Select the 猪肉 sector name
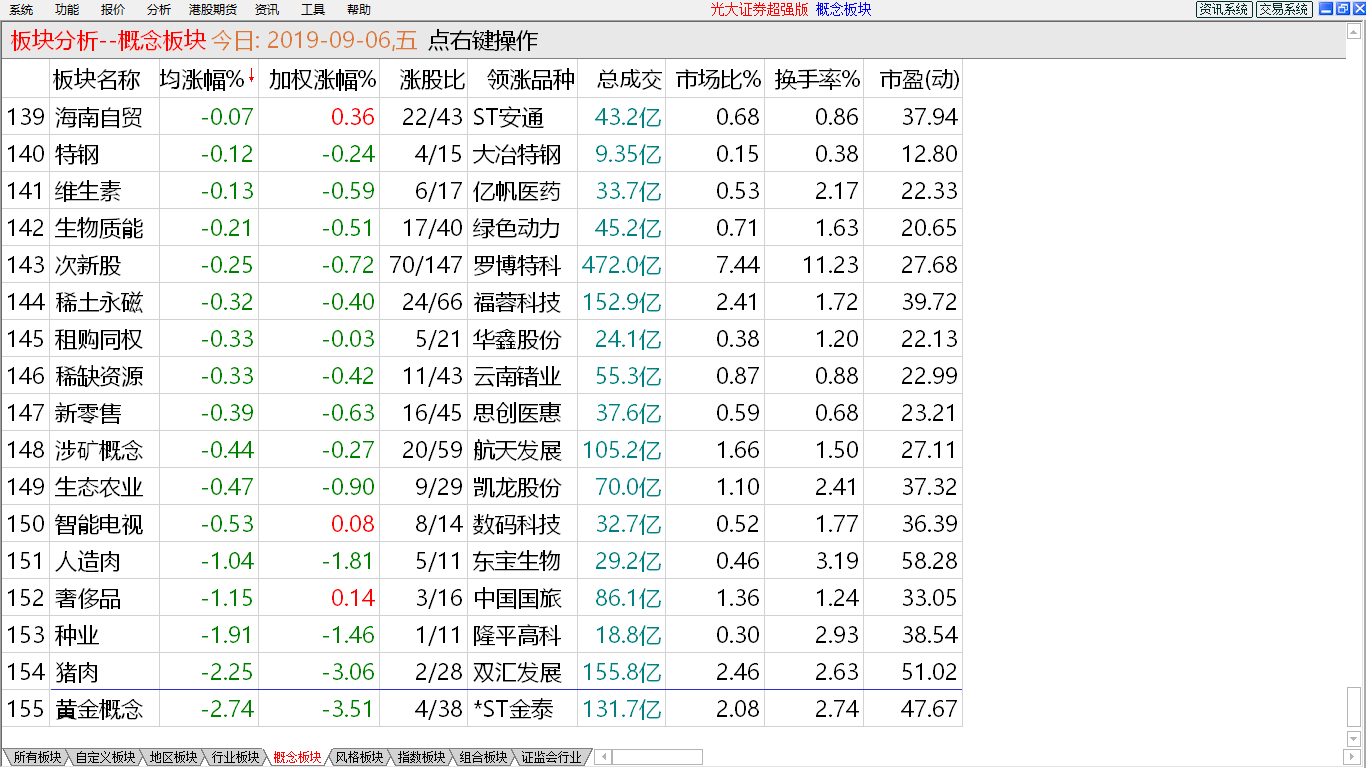Screen dimensions: 1366x768 tap(77, 672)
